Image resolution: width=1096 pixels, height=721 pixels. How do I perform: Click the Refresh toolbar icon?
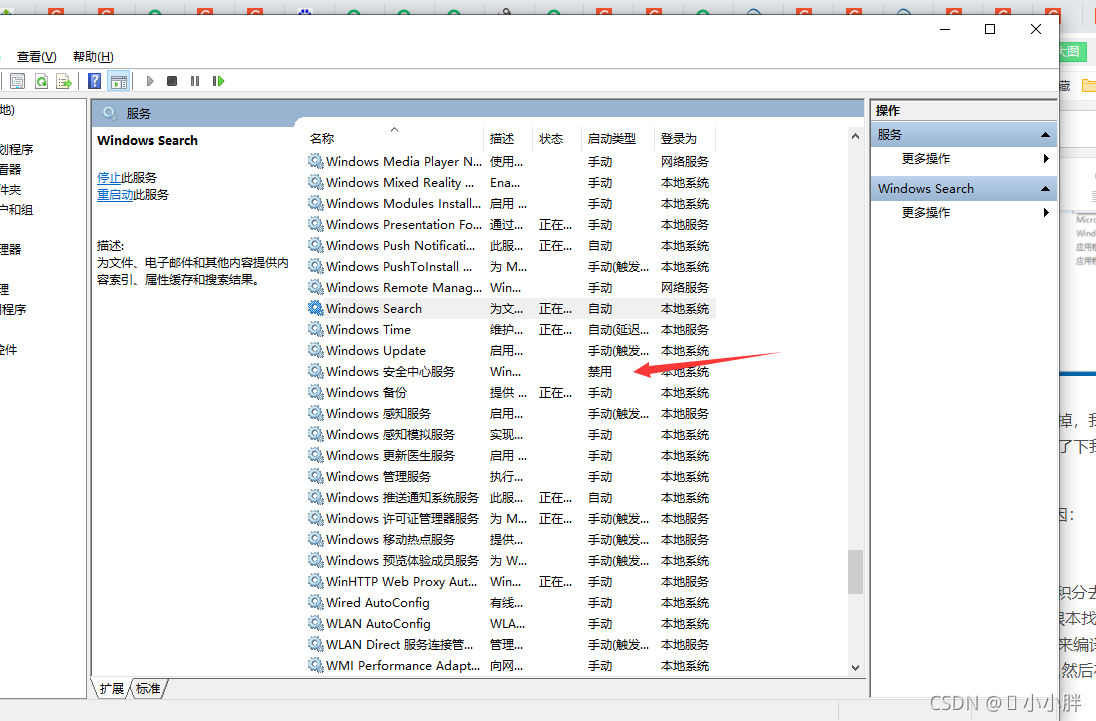pos(41,81)
